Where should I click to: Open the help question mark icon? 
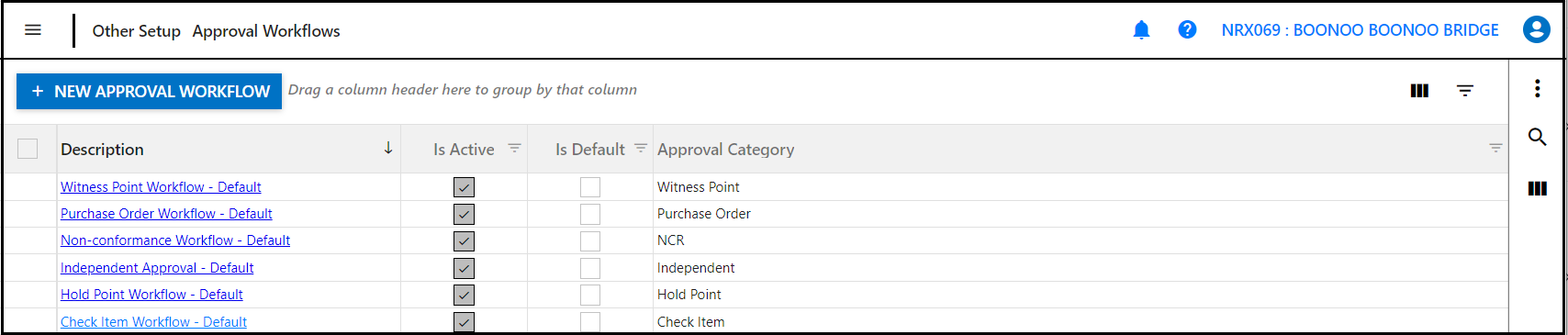[x=1187, y=30]
